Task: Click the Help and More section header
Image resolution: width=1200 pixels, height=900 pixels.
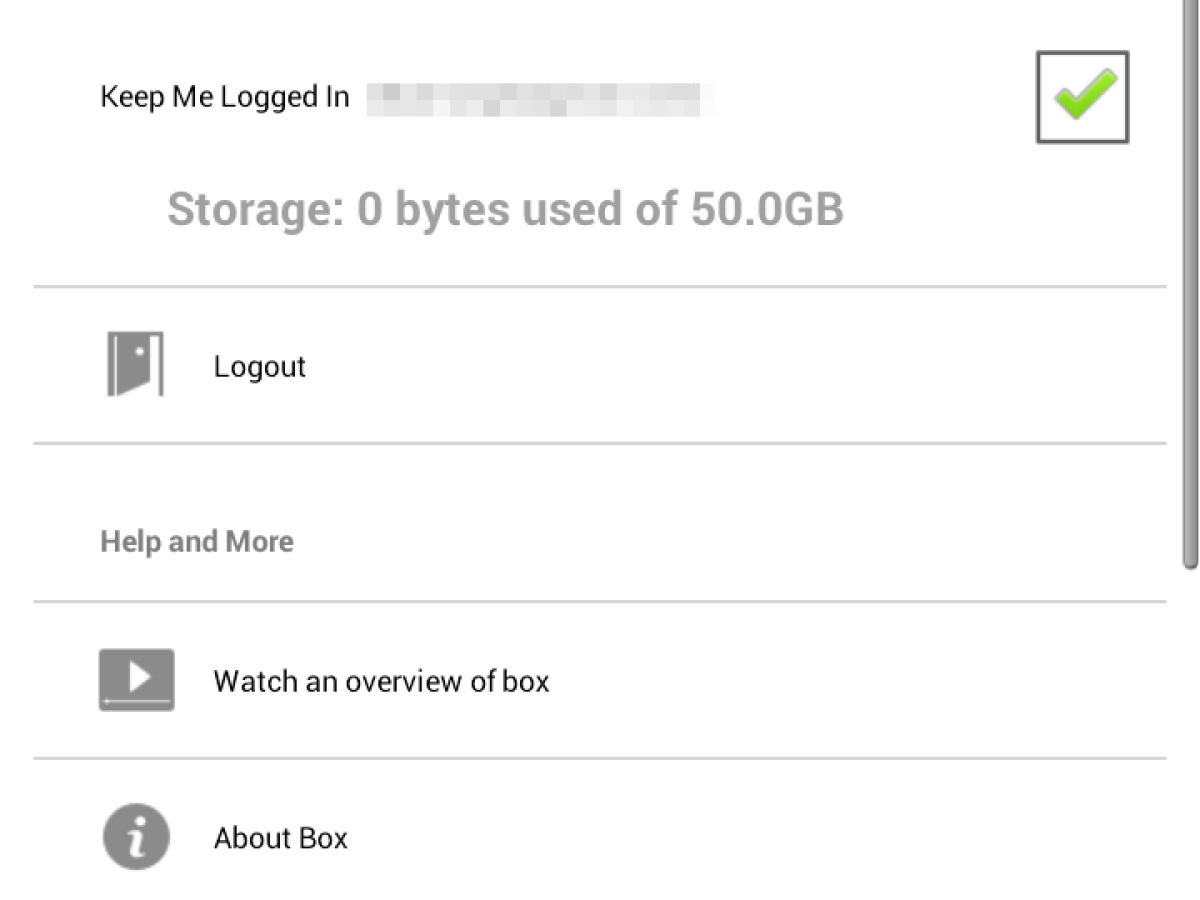Action: 197,542
